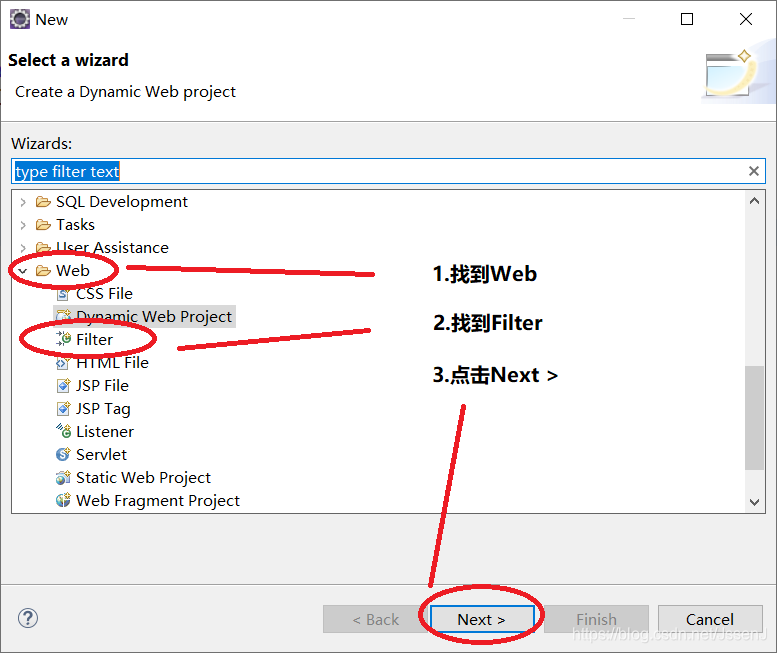
Task: Click the SQL Development folder icon
Action: click(x=43, y=202)
